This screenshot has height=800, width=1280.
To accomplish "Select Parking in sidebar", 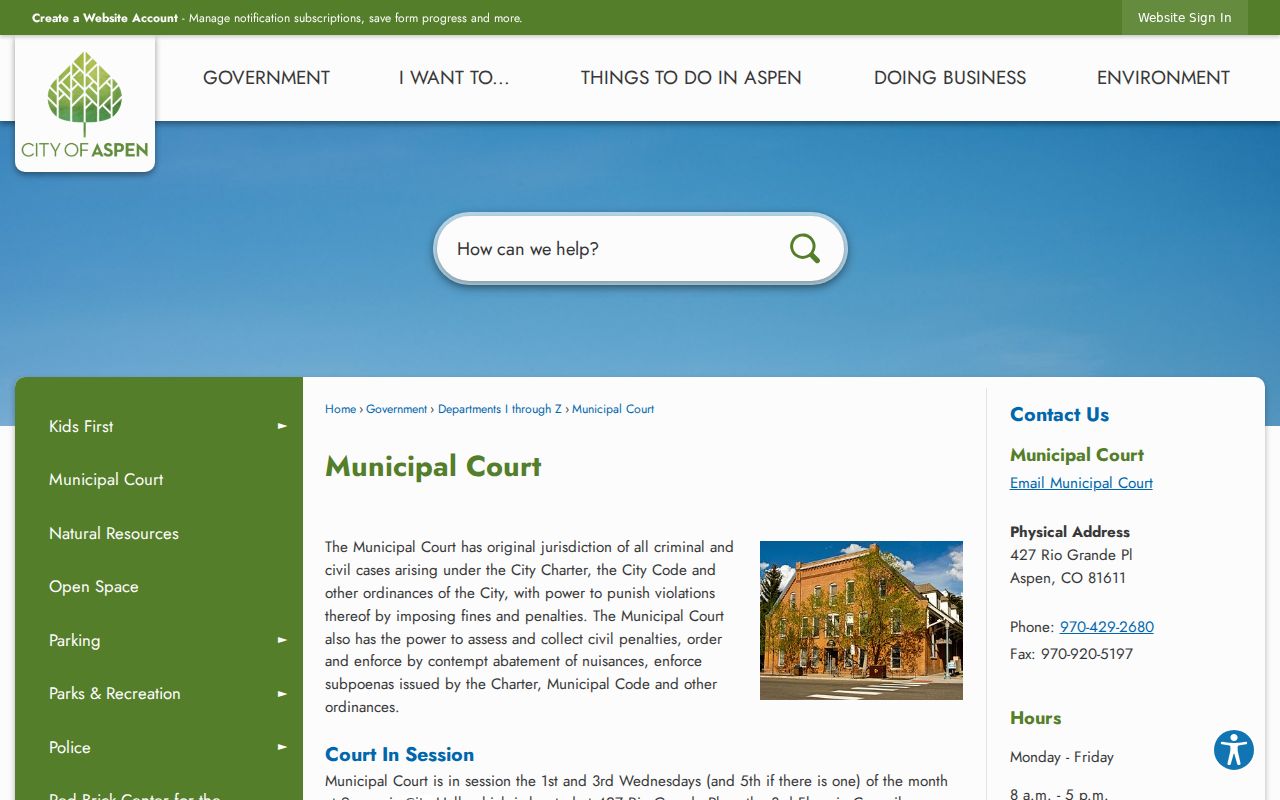I will (75, 640).
